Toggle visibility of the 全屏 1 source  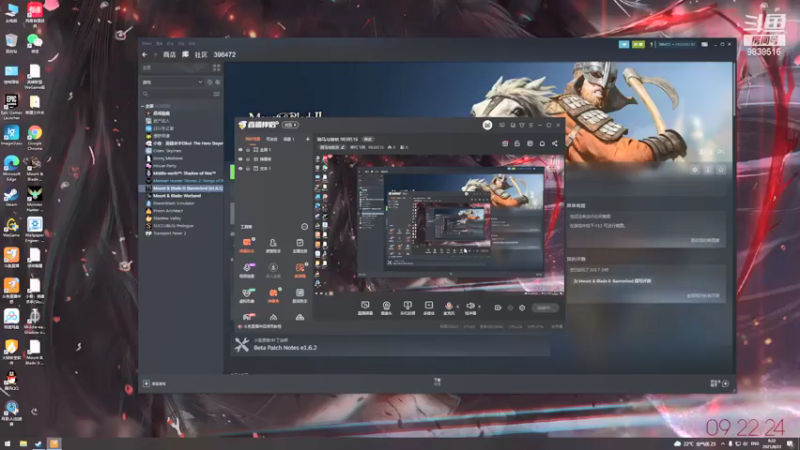pyautogui.click(x=241, y=150)
